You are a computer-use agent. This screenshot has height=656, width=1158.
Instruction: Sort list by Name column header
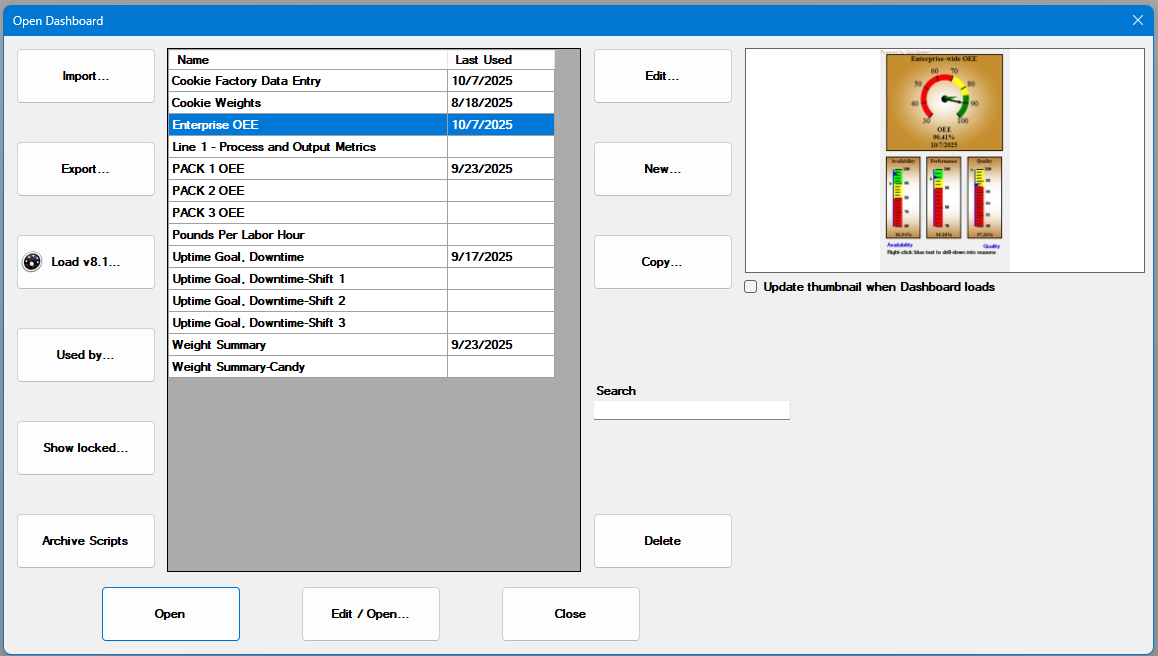point(307,60)
